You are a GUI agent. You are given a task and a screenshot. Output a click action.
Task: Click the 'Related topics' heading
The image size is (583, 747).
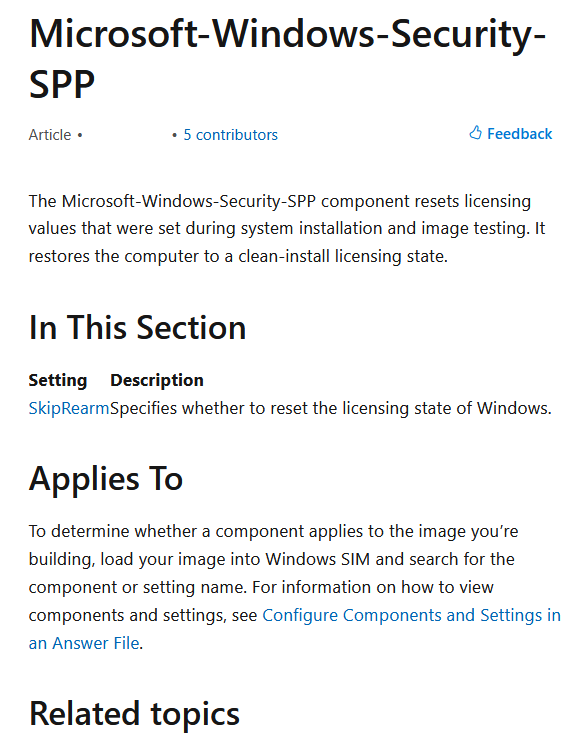pyautogui.click(x=134, y=714)
